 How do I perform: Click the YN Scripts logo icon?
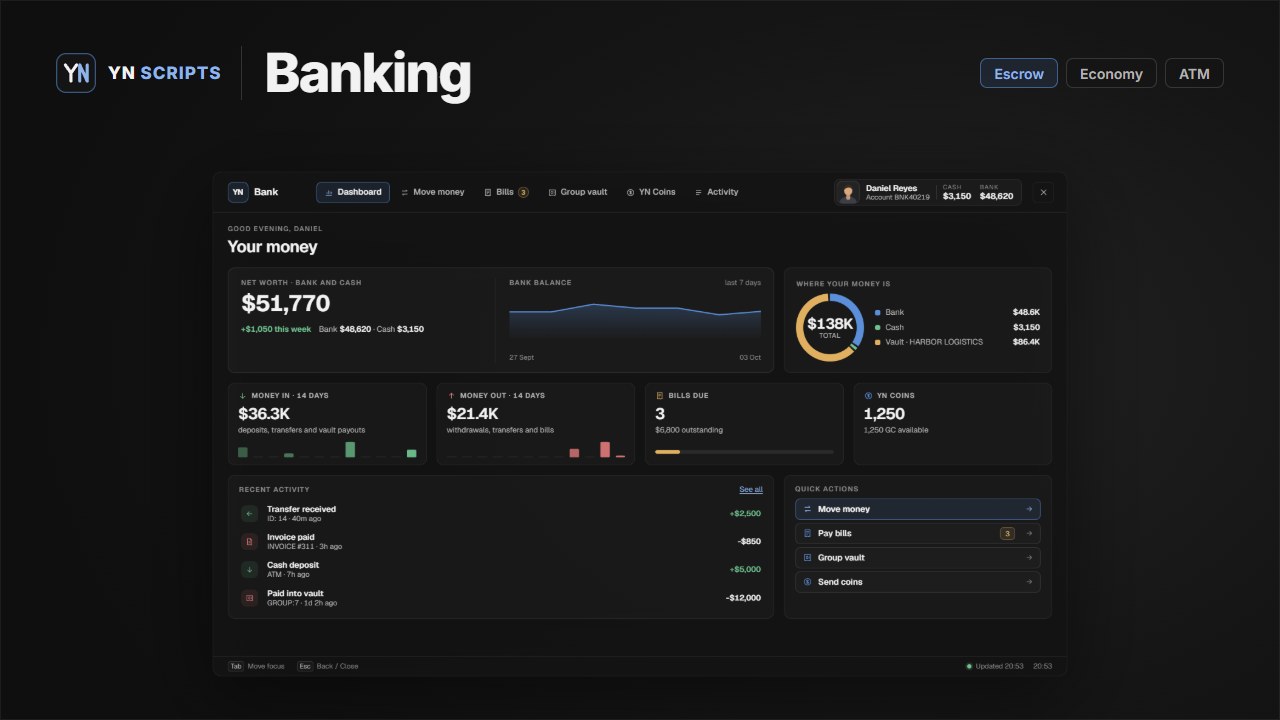(x=76, y=73)
